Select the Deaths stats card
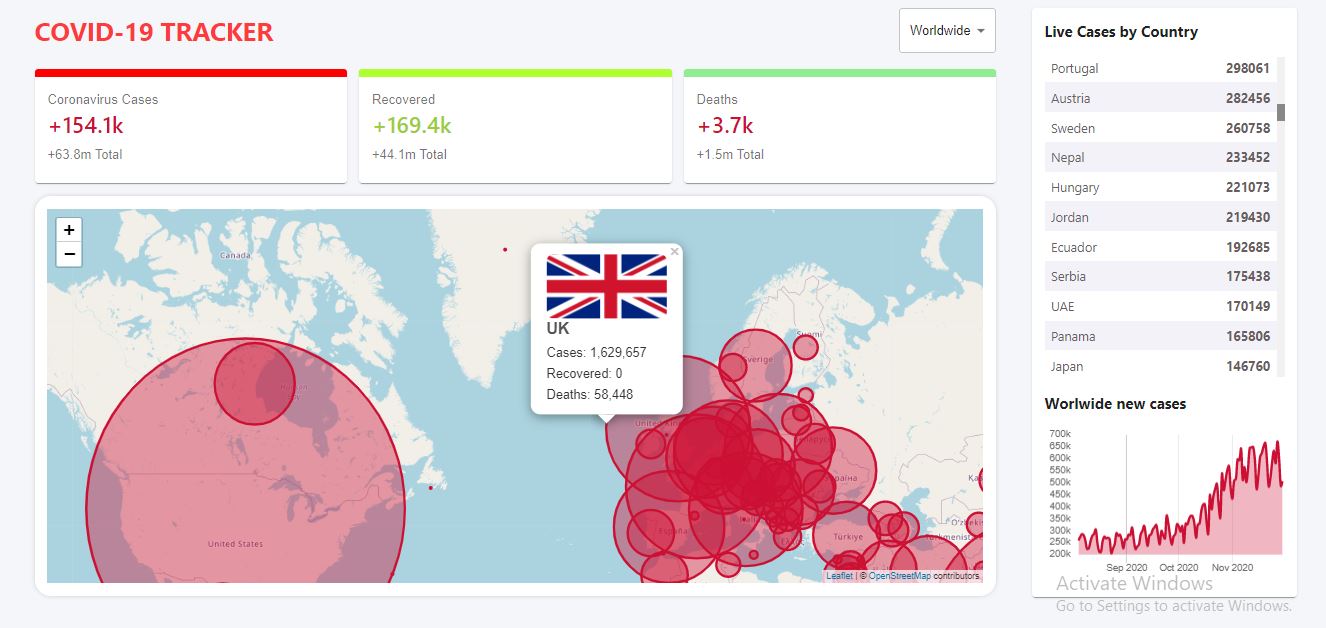Image resolution: width=1326 pixels, height=628 pixels. pos(840,126)
